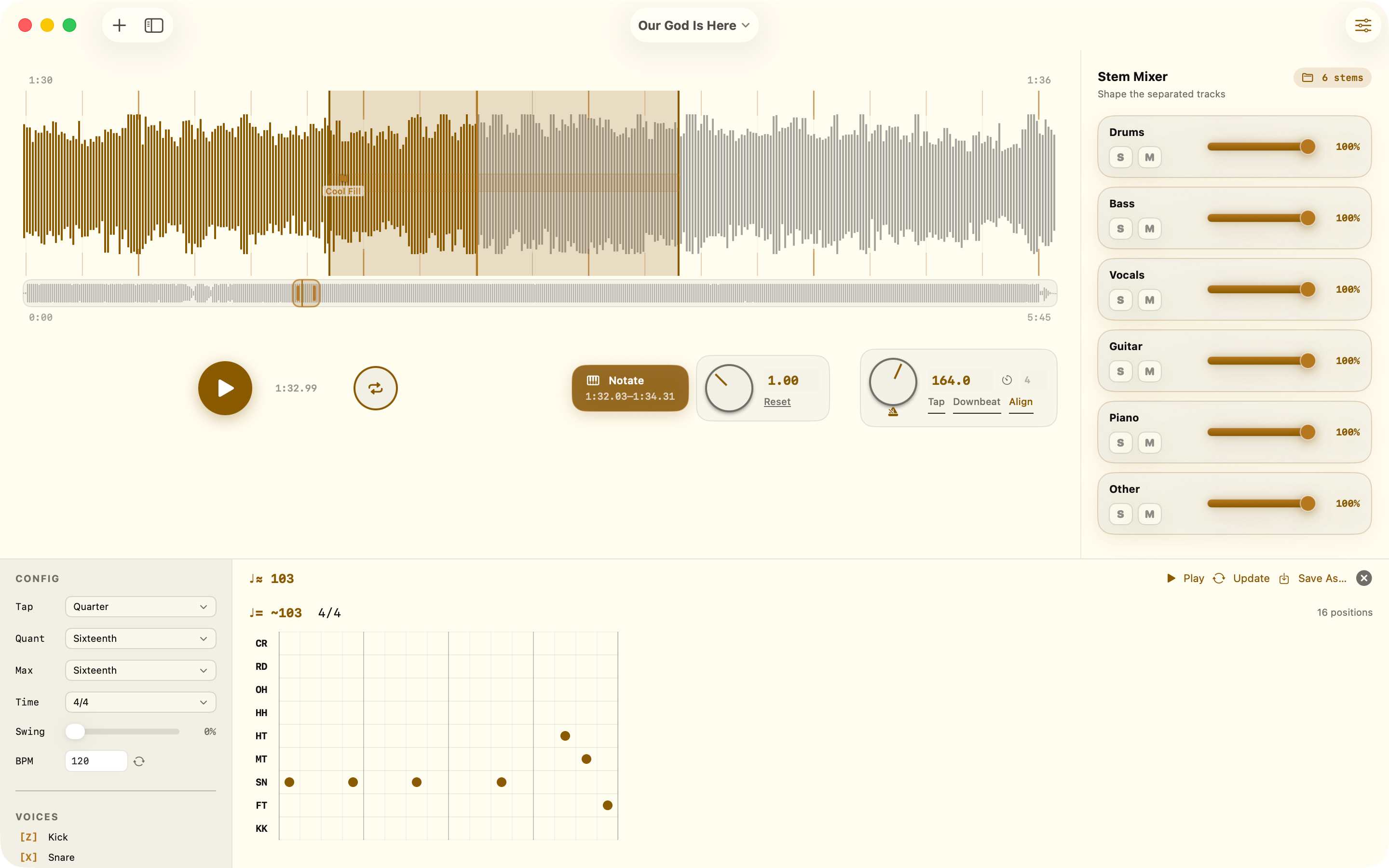Viewport: 1389px width, 868px height.
Task: Click the tempo knob dial
Action: click(893, 382)
